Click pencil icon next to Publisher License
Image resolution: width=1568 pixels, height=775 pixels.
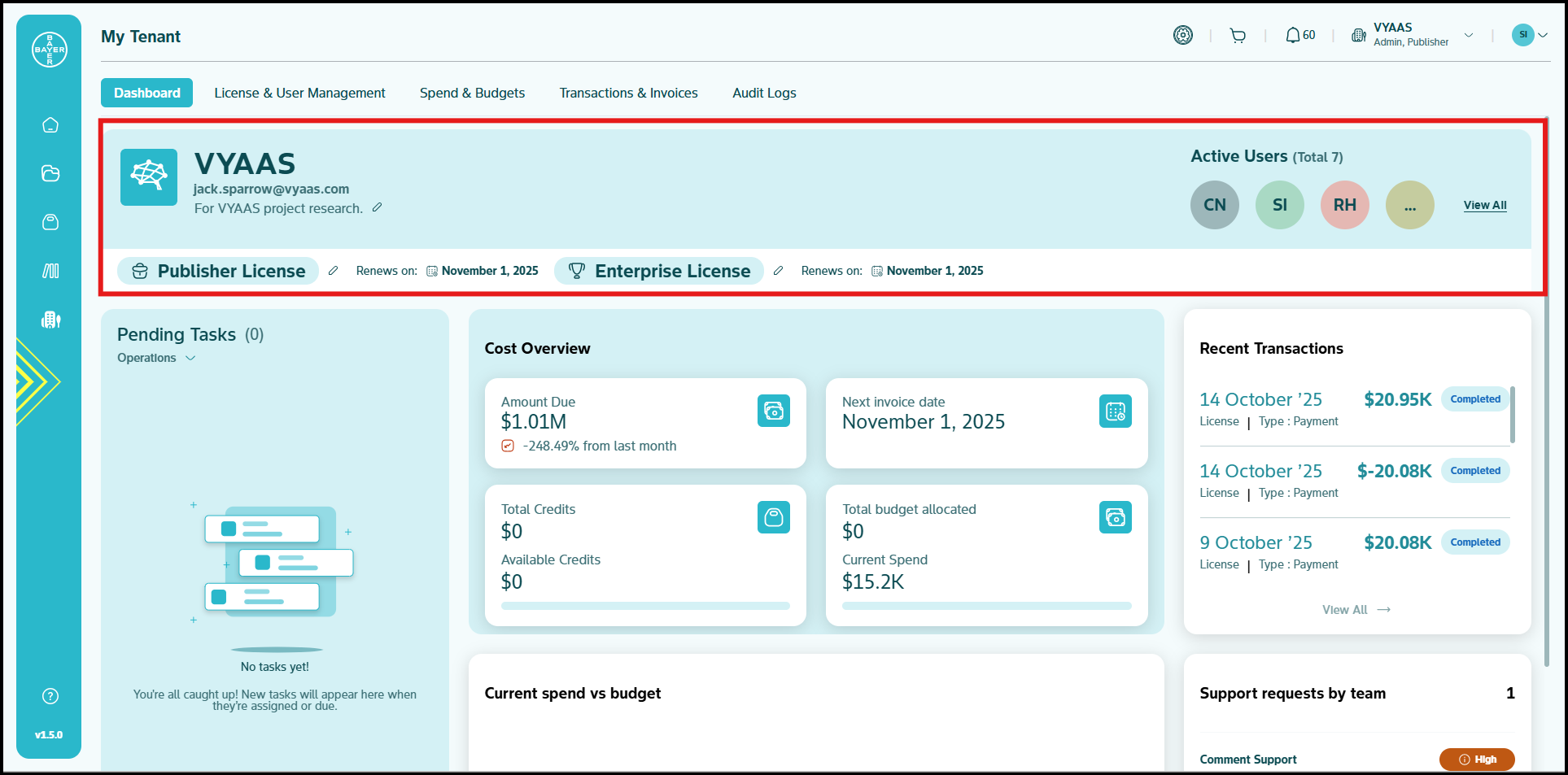tap(333, 271)
